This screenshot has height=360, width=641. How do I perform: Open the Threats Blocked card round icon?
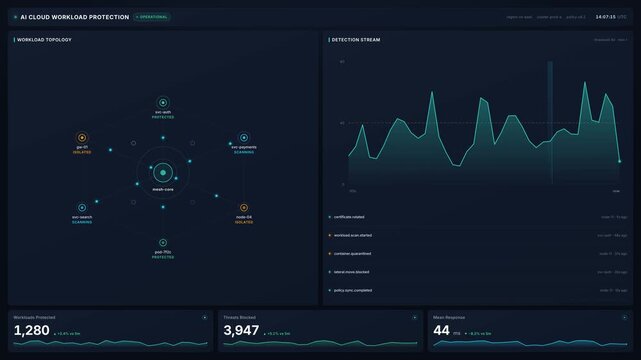pos(414,318)
